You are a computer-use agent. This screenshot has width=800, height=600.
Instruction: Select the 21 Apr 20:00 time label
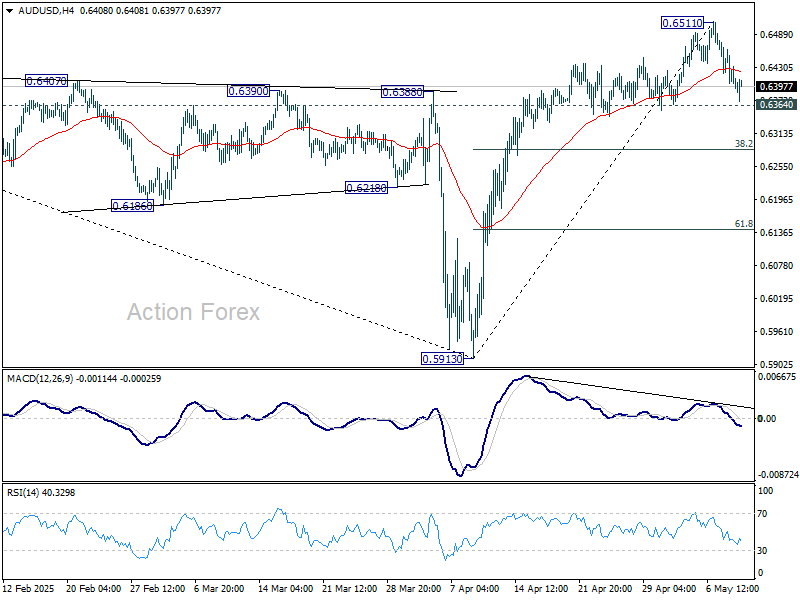click(606, 588)
